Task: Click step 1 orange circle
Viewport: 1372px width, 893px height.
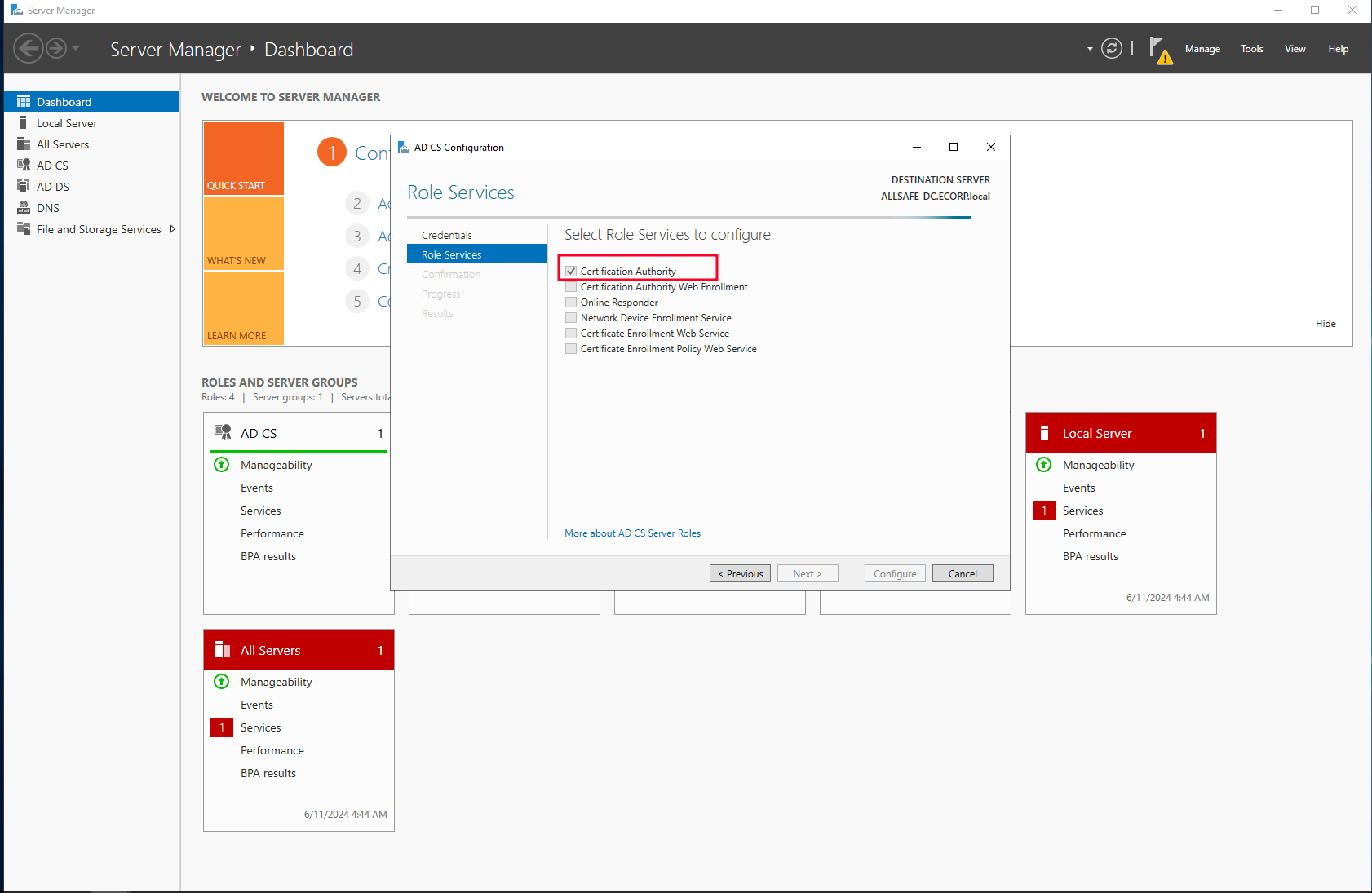Action: [332, 152]
